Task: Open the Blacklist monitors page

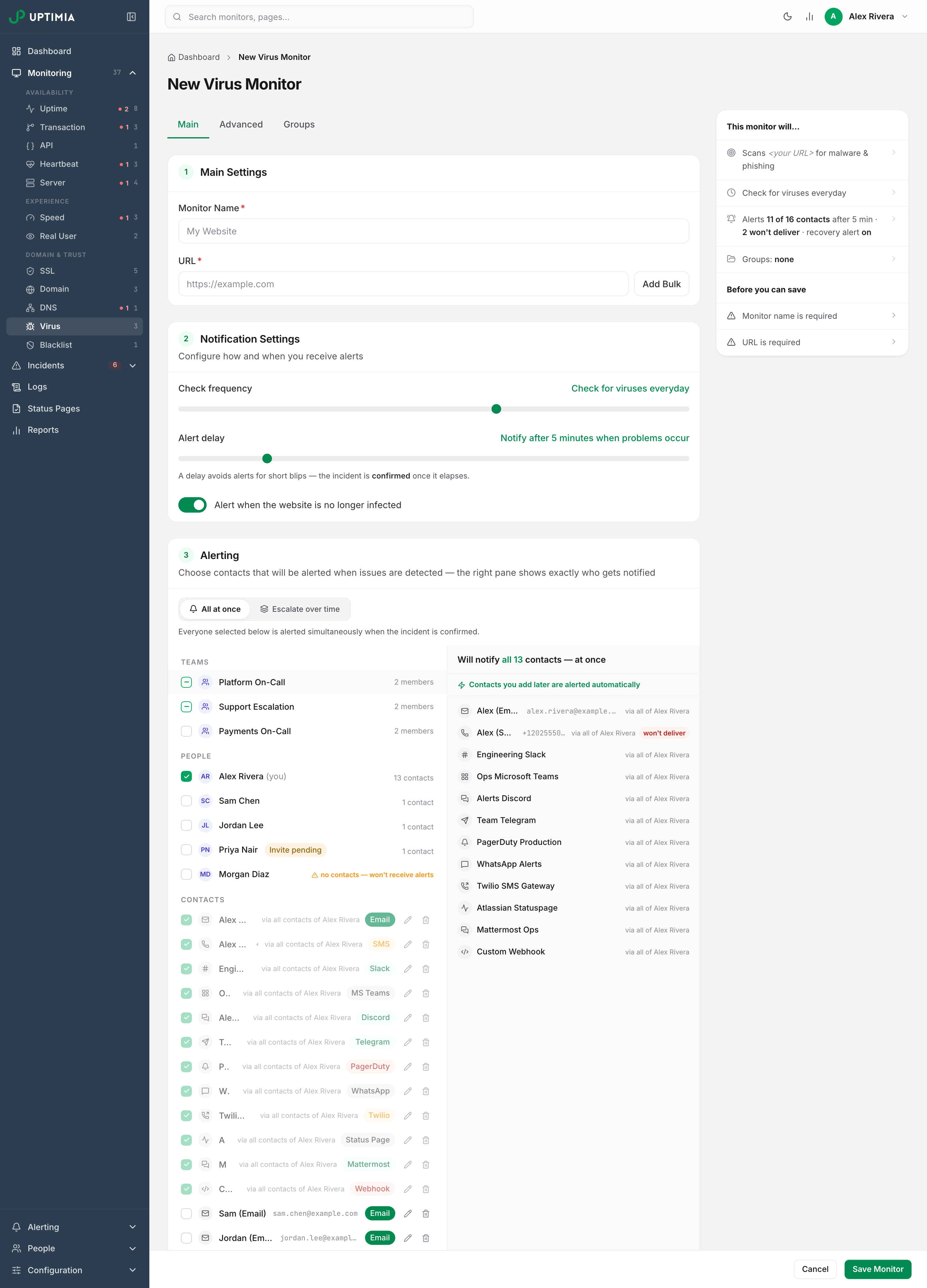Action: 74,345
